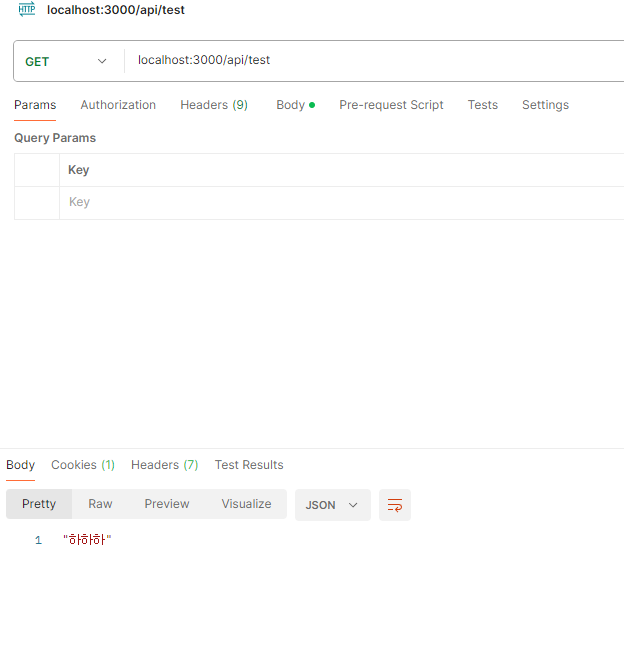Select the Pretty view button
This screenshot has width=624, height=656.
tap(39, 504)
